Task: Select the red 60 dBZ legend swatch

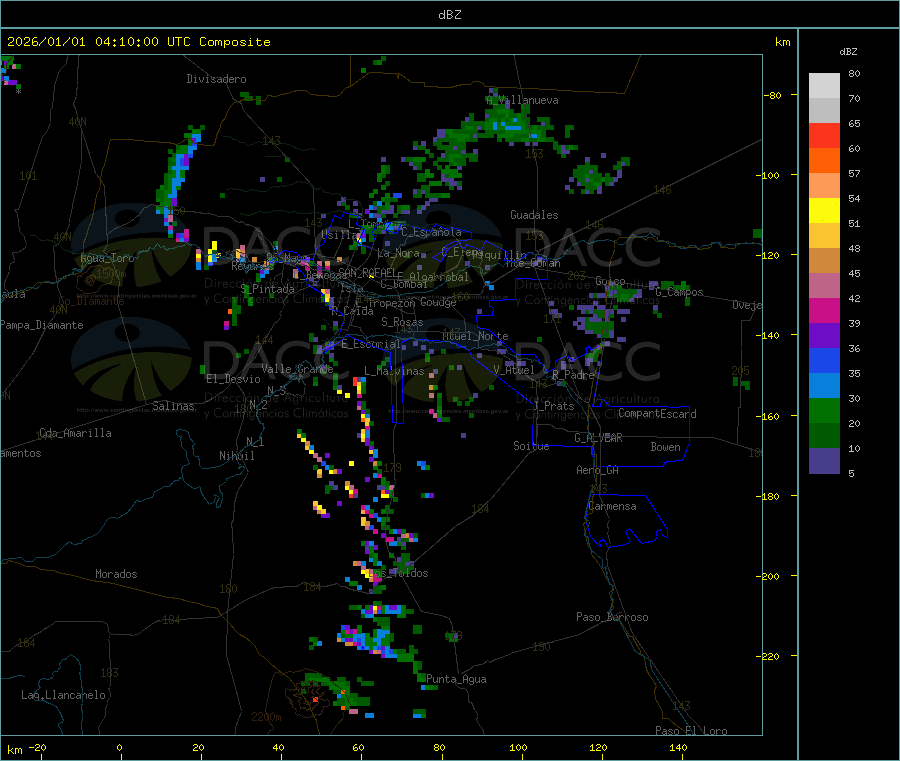Action: [x=824, y=135]
